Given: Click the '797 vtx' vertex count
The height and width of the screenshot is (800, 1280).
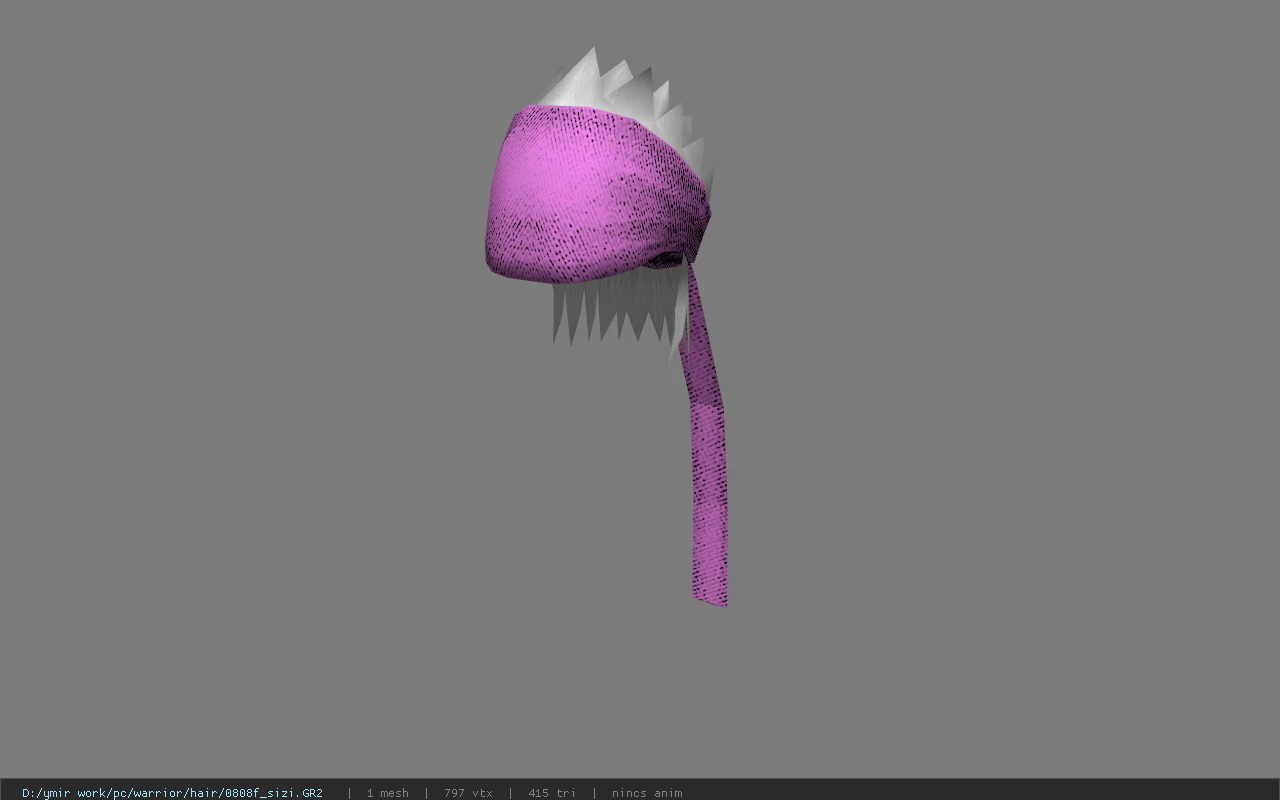Looking at the screenshot, I should click(x=468, y=793).
